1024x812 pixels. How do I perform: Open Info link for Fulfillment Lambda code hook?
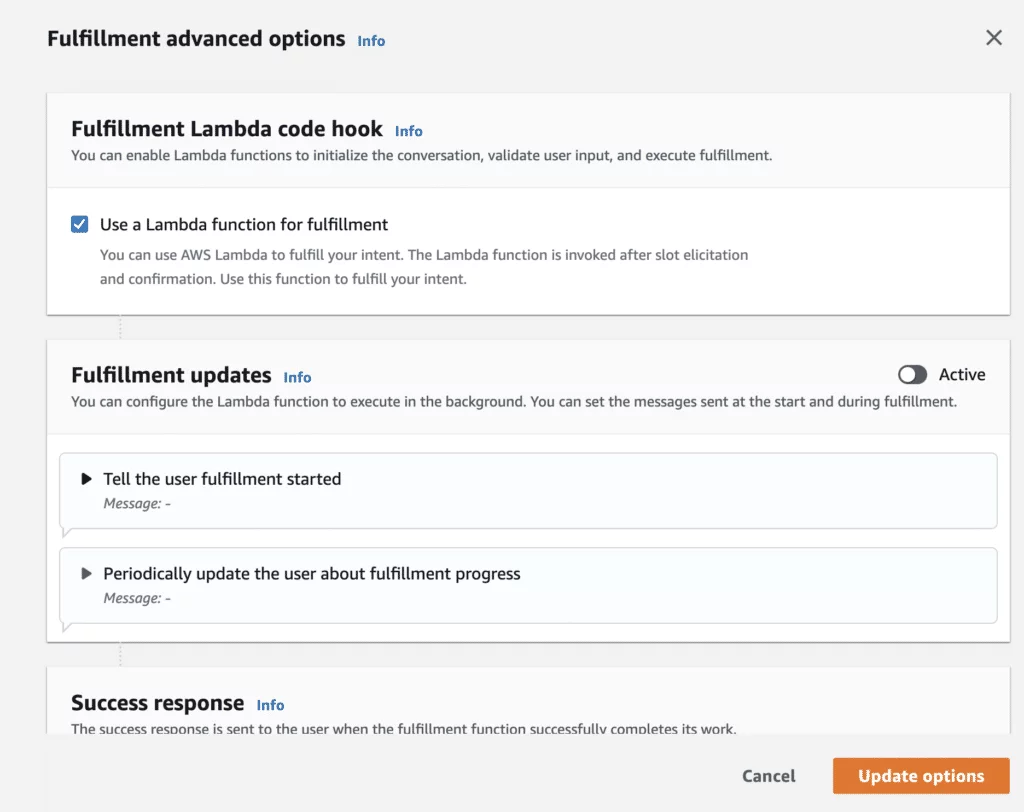409,131
